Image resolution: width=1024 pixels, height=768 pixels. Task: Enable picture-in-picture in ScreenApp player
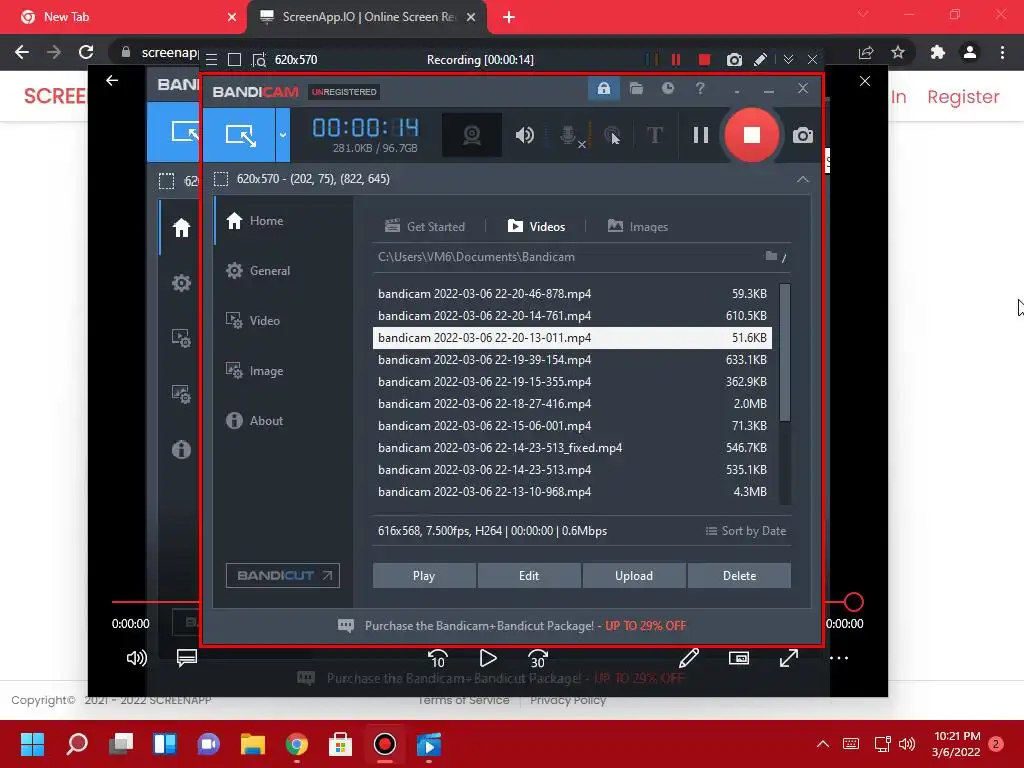739,658
